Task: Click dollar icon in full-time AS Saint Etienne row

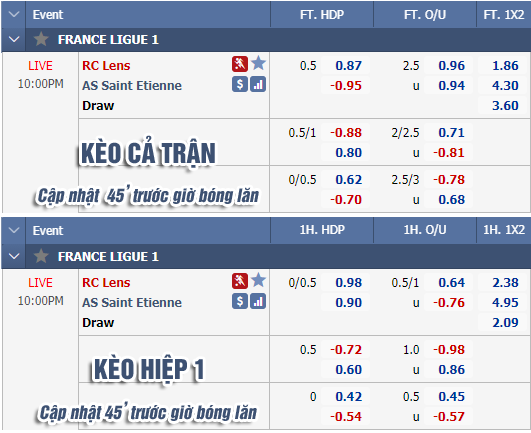Action: click(x=240, y=84)
